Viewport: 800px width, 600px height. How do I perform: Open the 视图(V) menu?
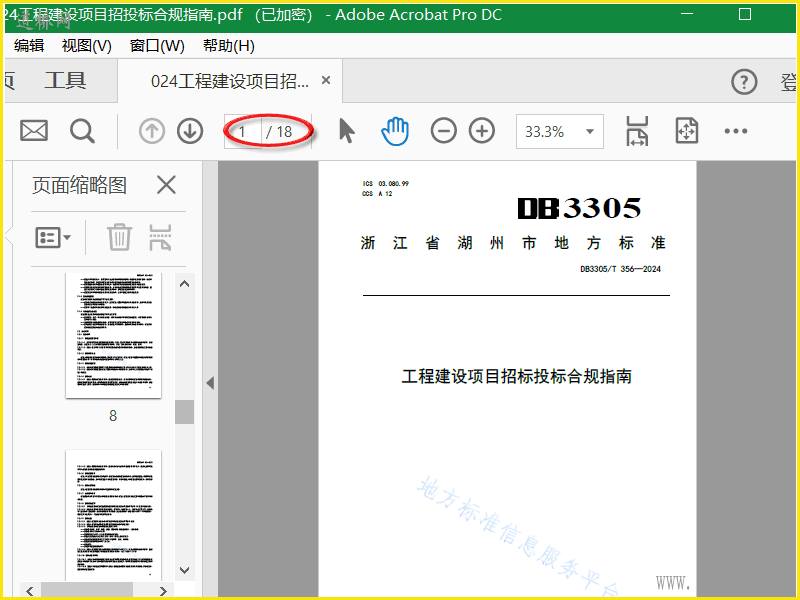coord(87,45)
